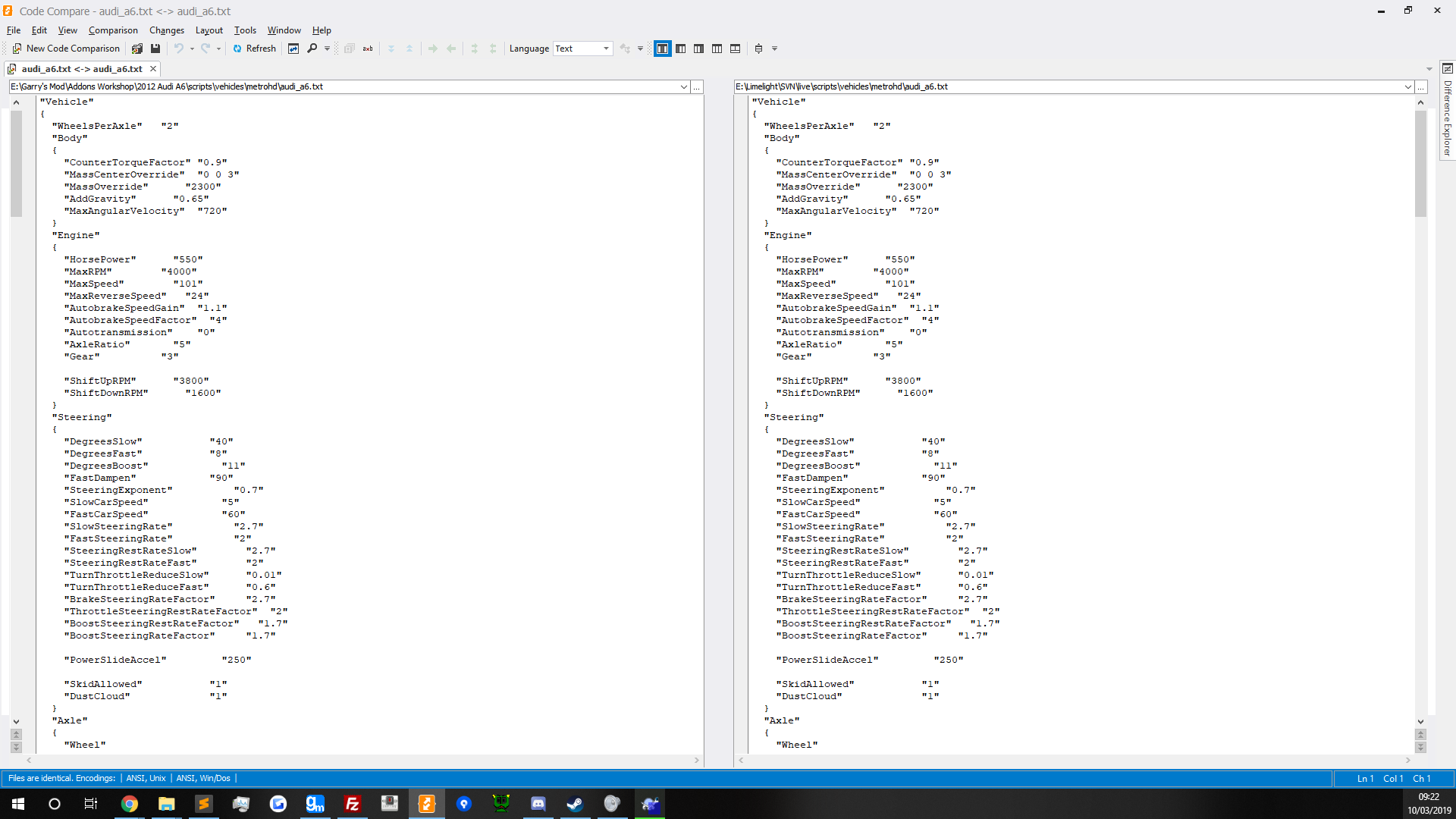
Task: Open Discord from the taskbar
Action: click(x=538, y=804)
